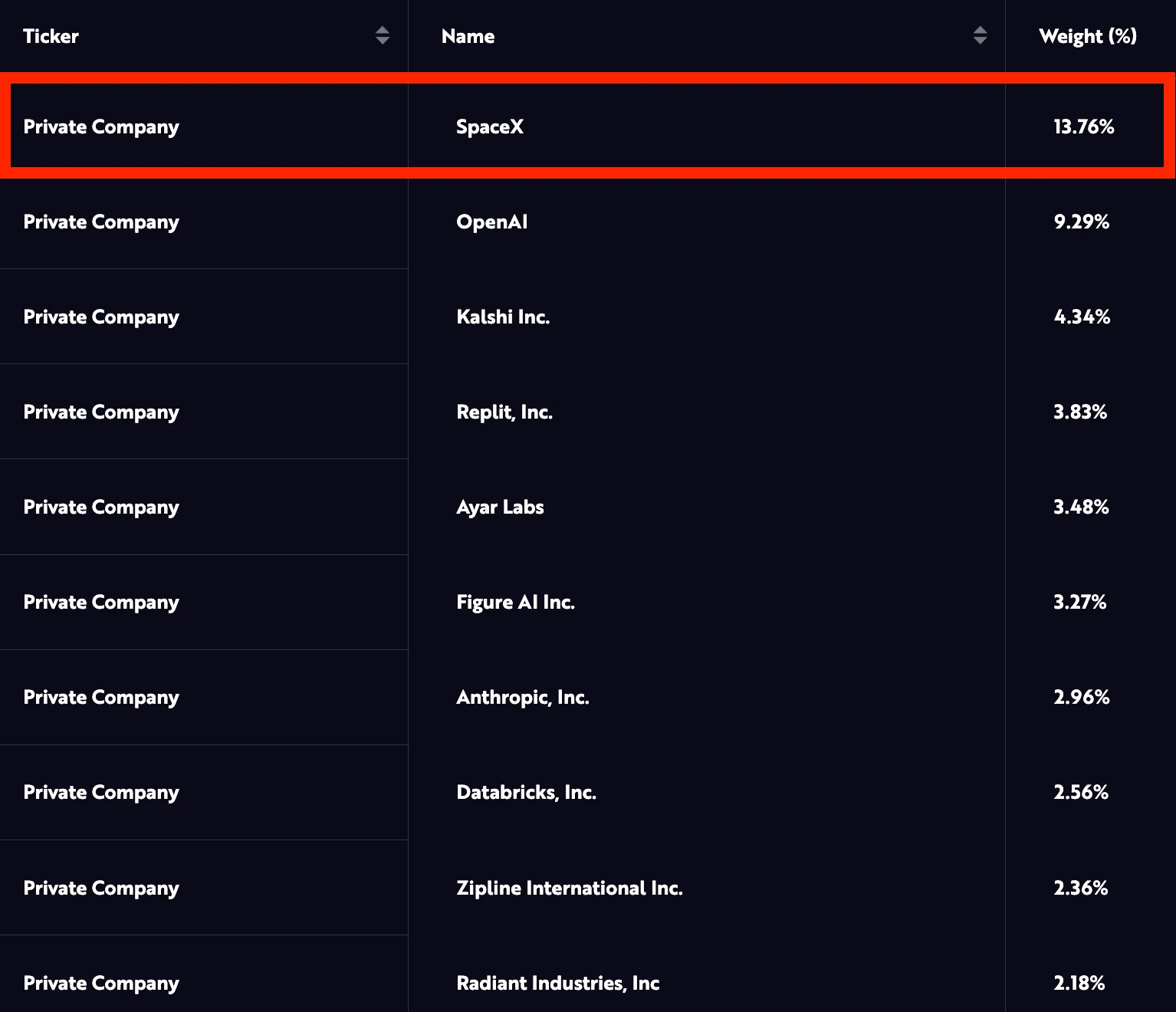Click the 2.36% weight value
1176x1012 pixels.
tap(1080, 888)
